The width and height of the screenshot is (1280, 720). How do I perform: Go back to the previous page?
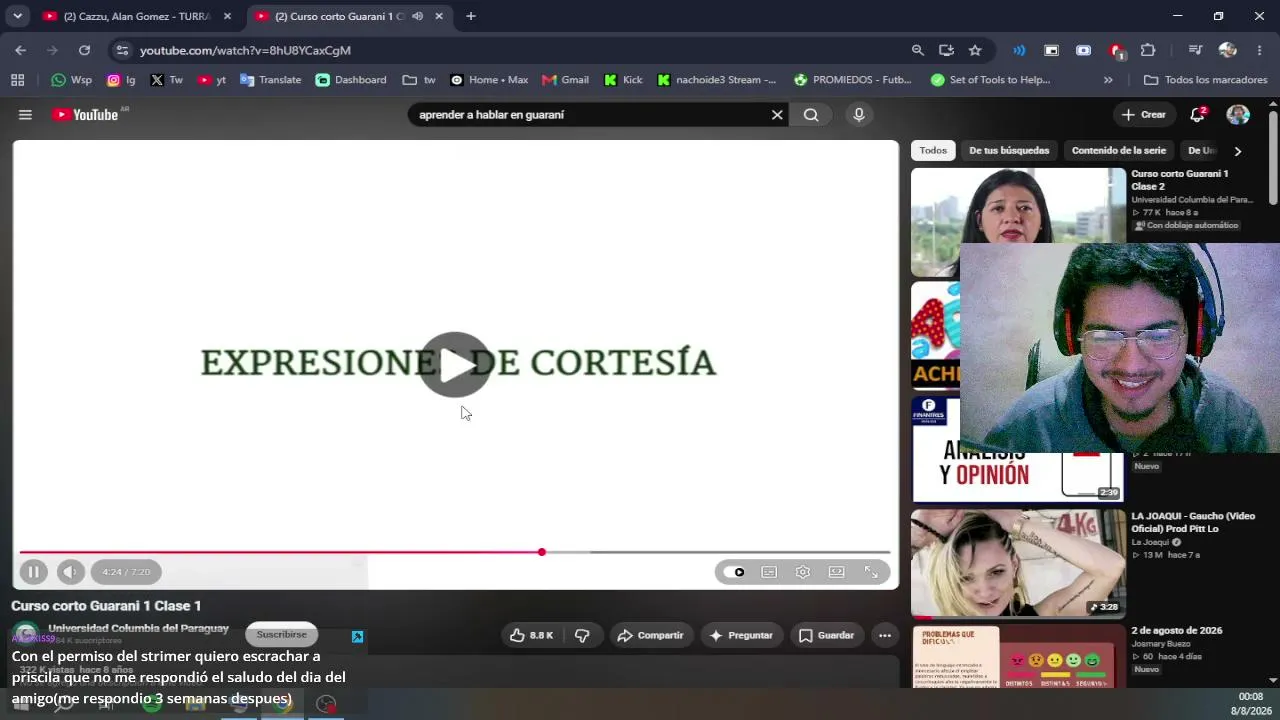21,50
